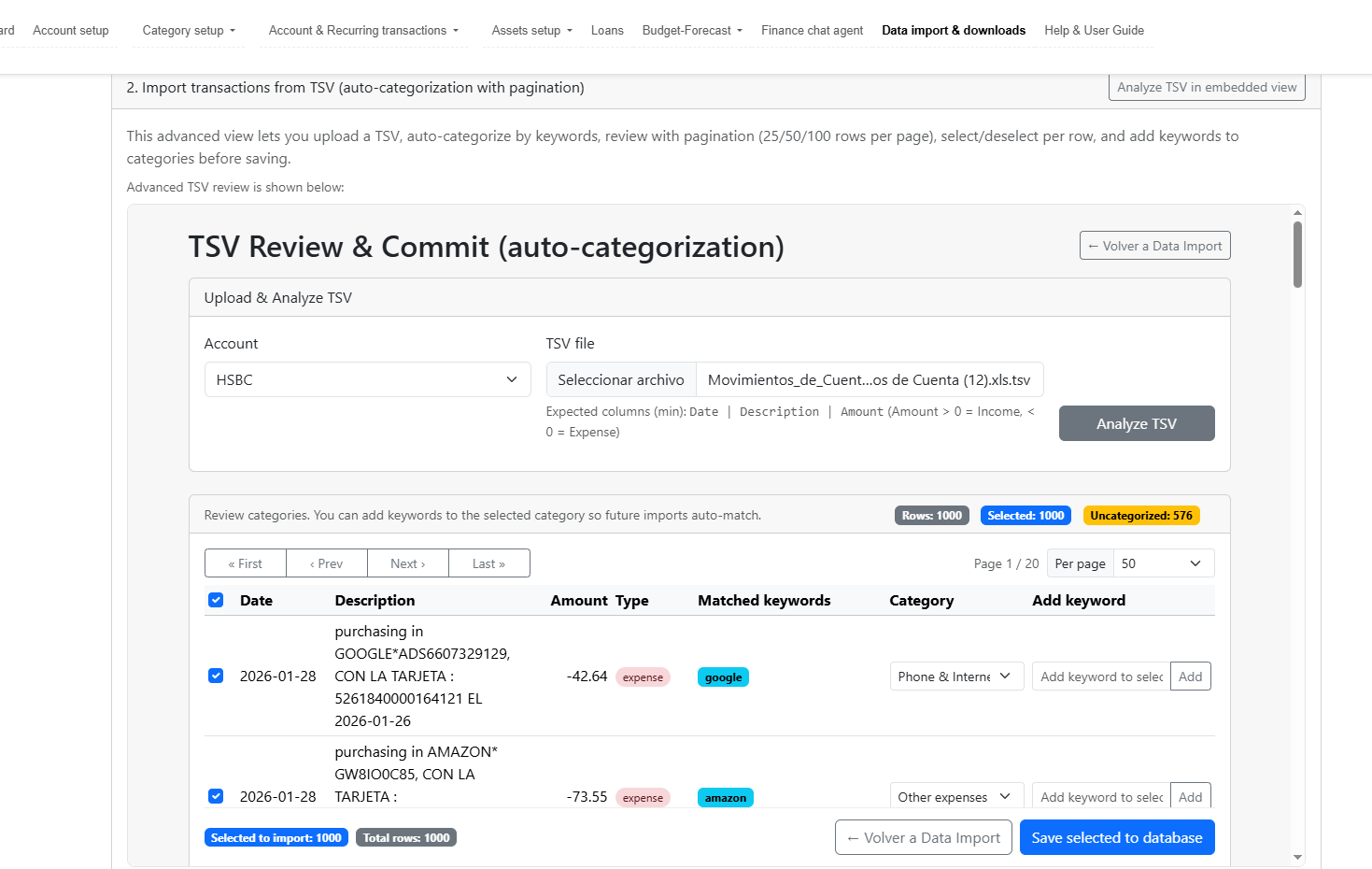Select Data import & downloads tab

954,30
